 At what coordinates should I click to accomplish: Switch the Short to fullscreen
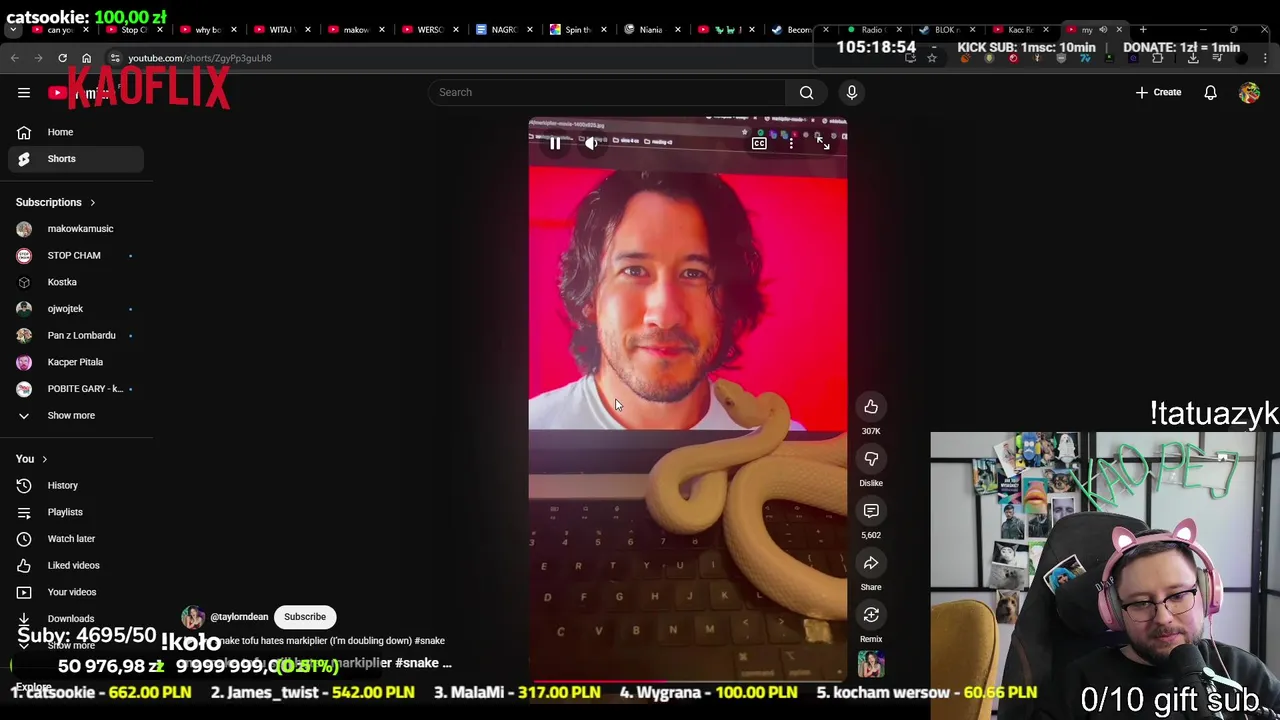823,143
